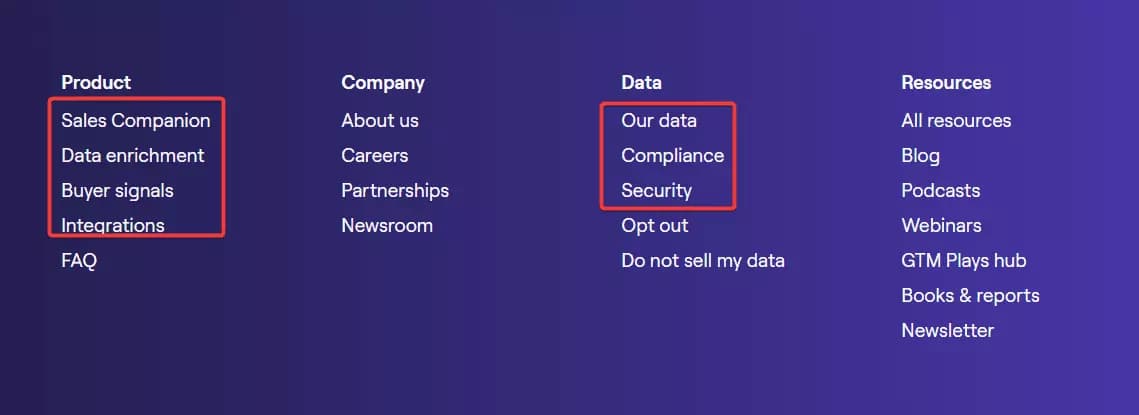Click Partnerships under Company

tap(394, 191)
